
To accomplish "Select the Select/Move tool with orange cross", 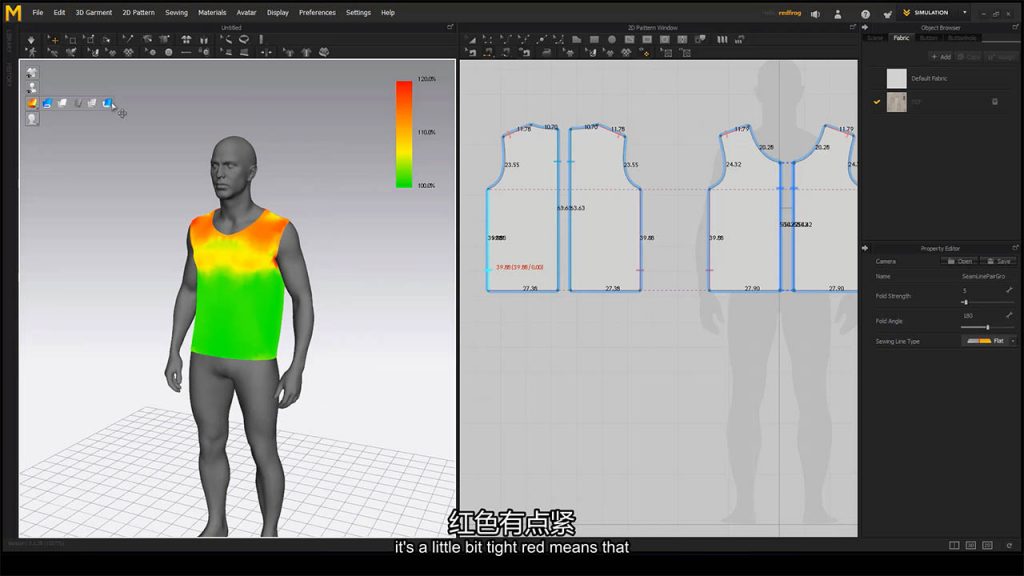I will (x=54, y=40).
